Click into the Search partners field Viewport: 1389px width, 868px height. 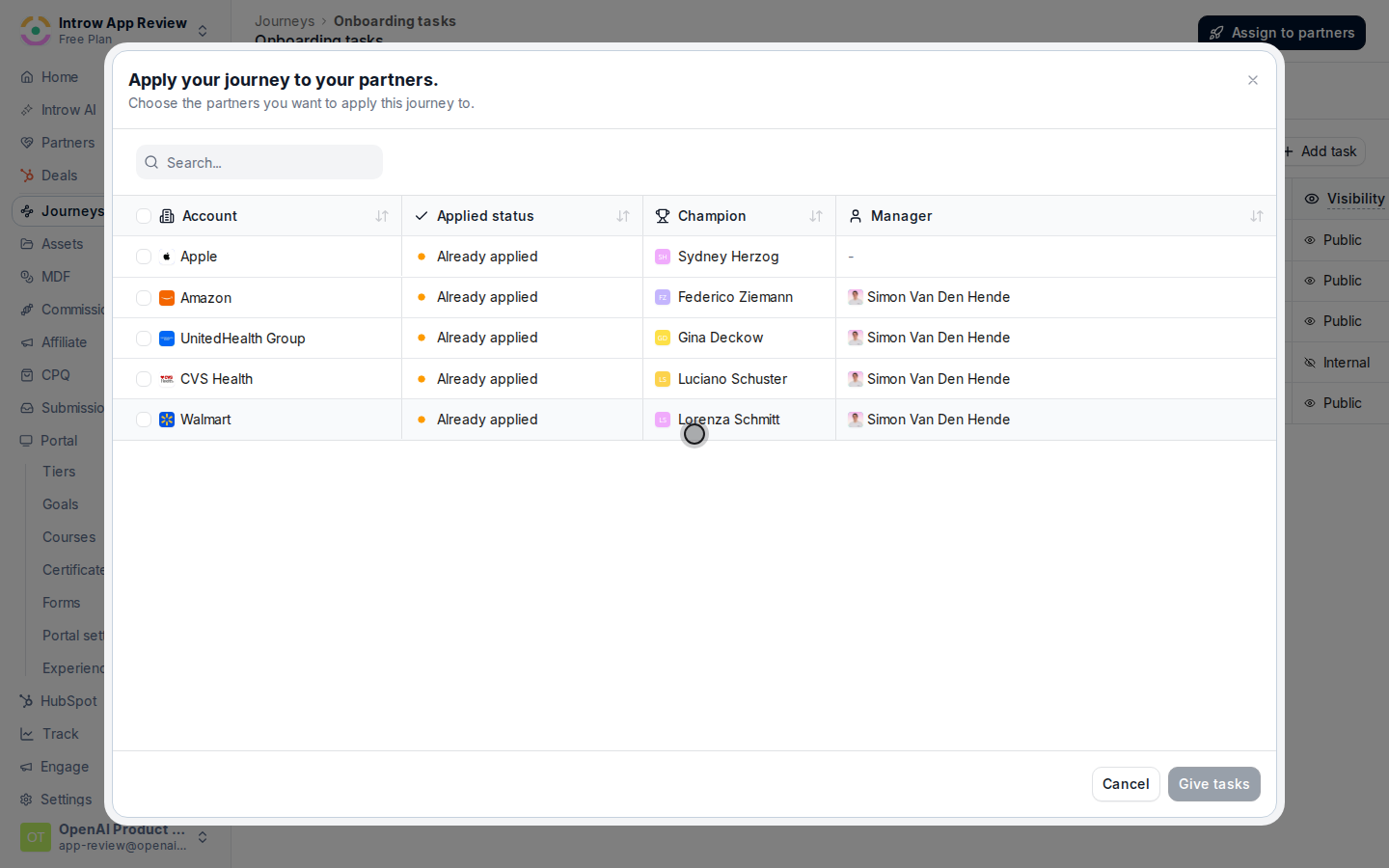[x=259, y=162]
